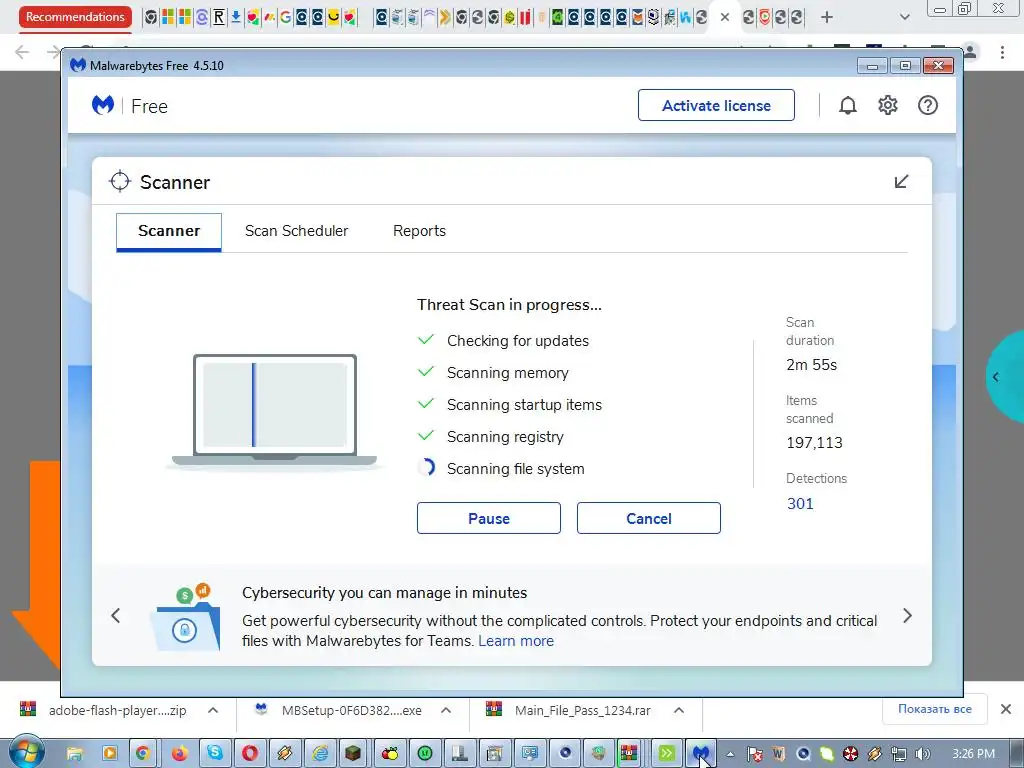Open Opera from the taskbar

coord(249,754)
